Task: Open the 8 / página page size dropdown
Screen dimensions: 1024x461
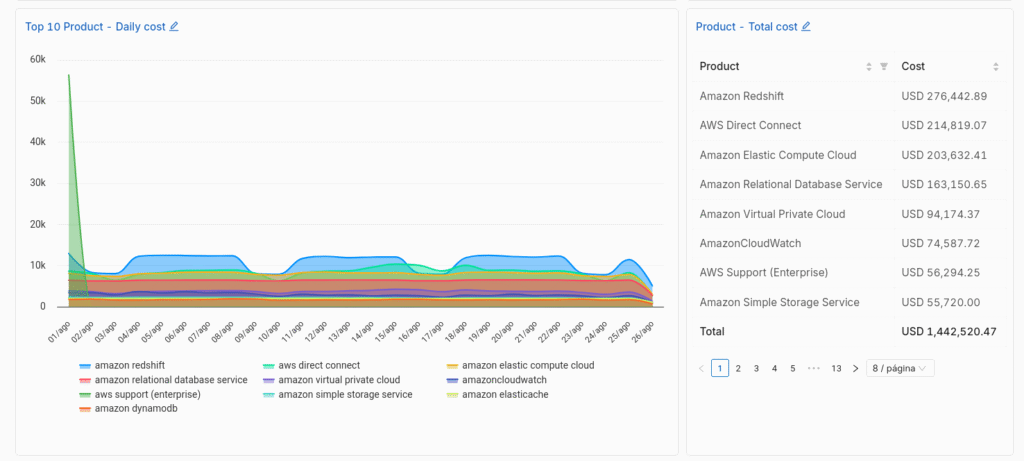Action: tap(900, 368)
